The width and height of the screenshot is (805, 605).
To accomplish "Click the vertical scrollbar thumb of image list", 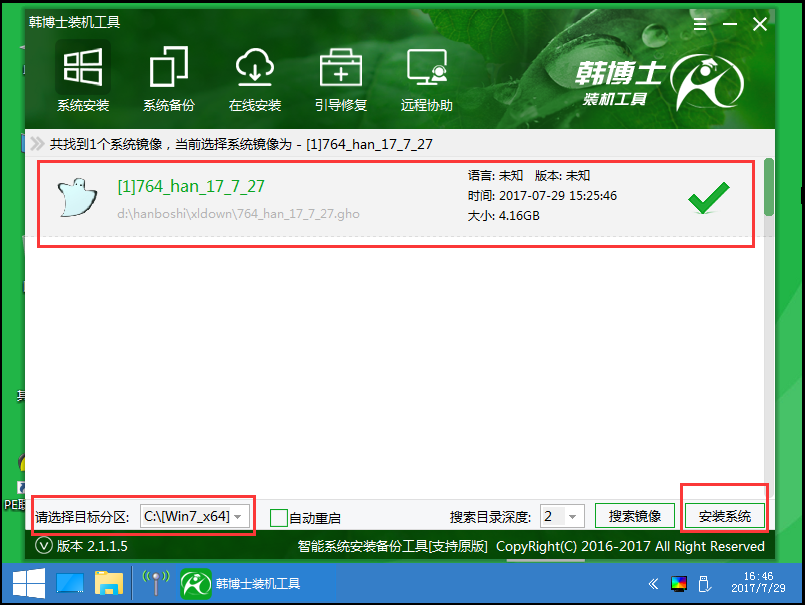I will point(769,187).
